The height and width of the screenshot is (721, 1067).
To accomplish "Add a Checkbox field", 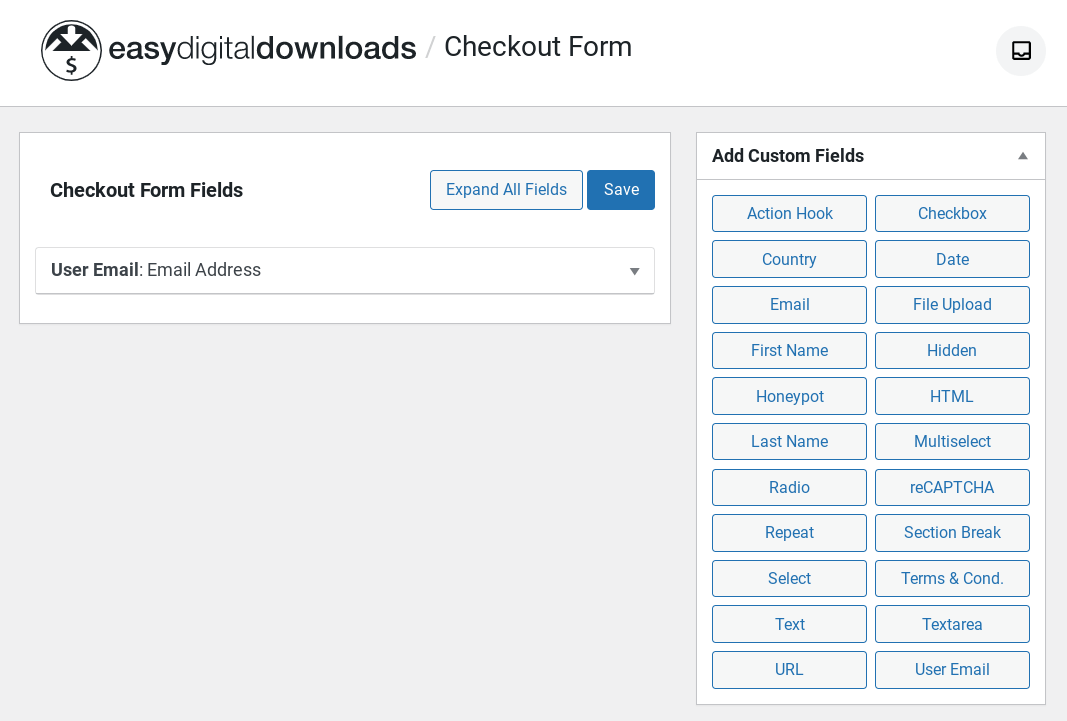I will click(x=952, y=213).
